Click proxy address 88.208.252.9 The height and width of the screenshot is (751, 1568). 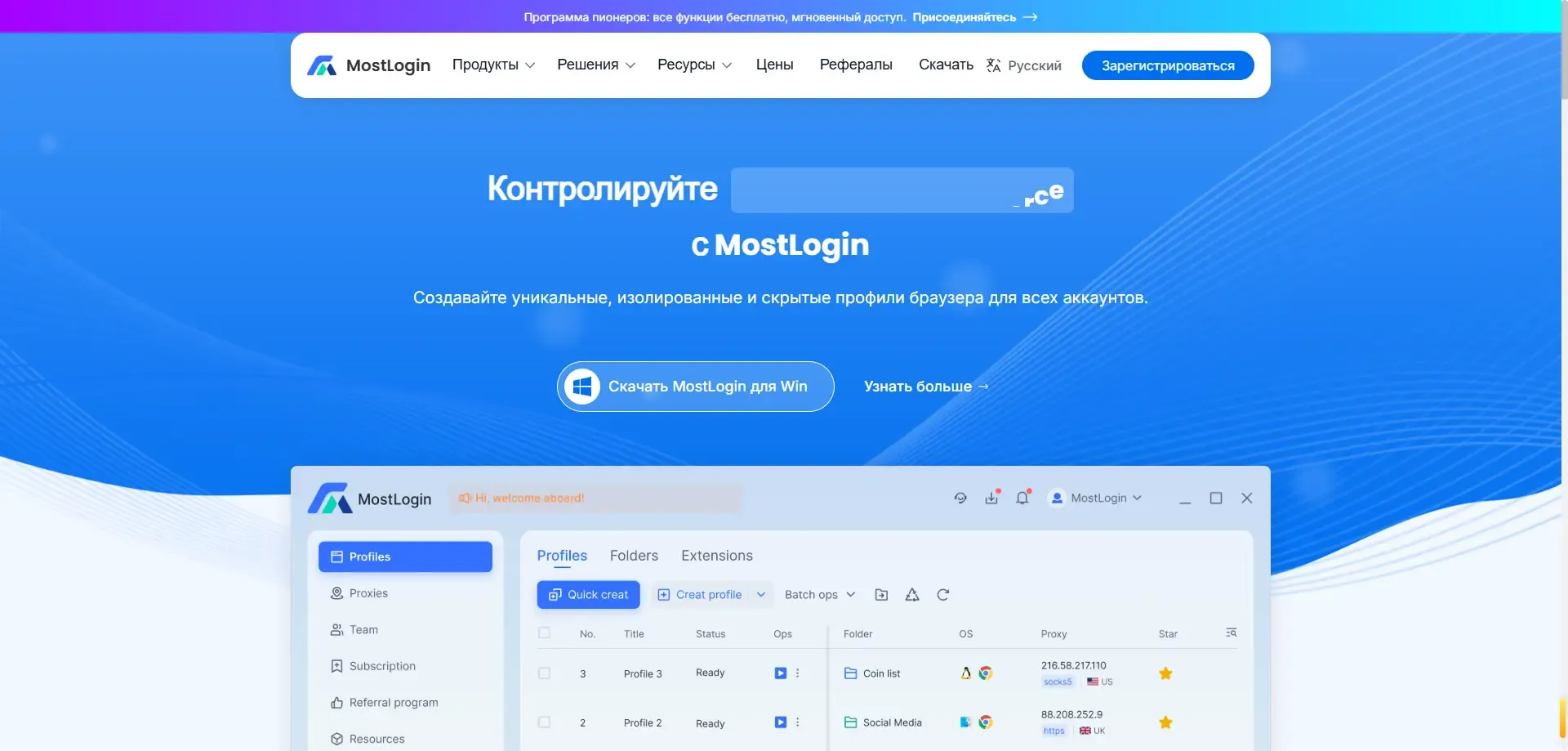[x=1071, y=715]
